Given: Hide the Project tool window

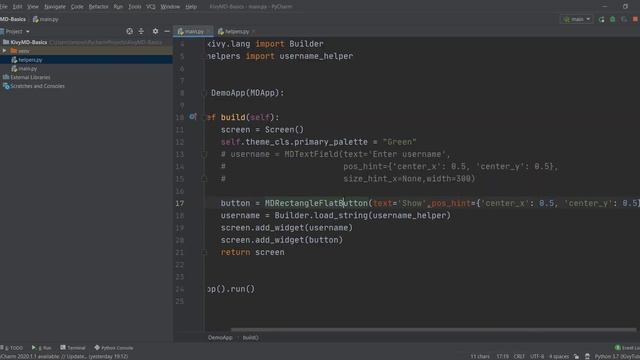Looking at the screenshot, I should pyautogui.click(x=167, y=31).
